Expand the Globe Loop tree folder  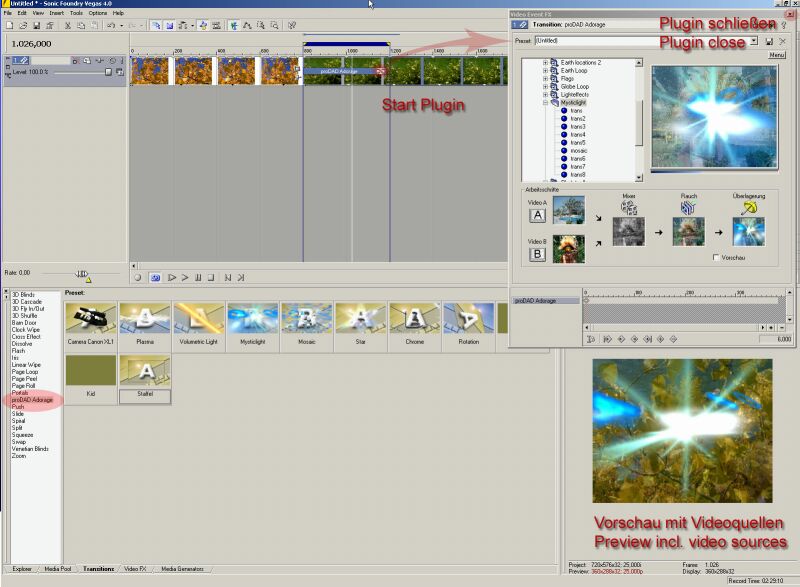[x=545, y=87]
